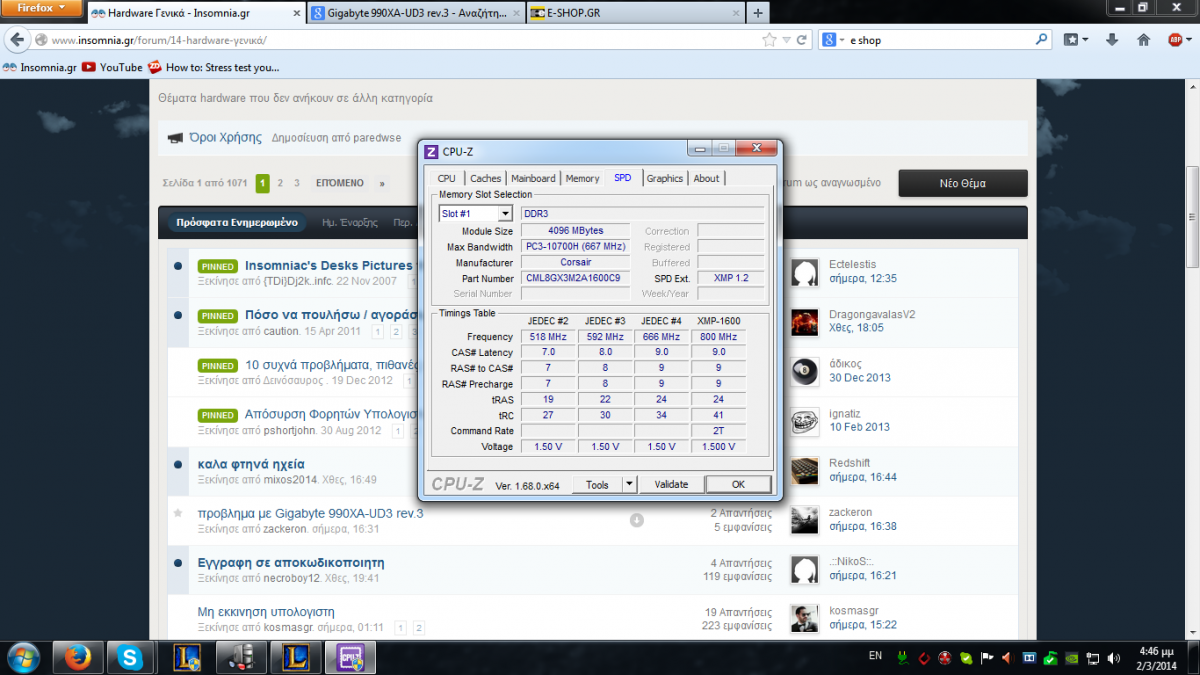Image resolution: width=1200 pixels, height=675 pixels.
Task: Select the About tab in CPU-Z
Action: pyautogui.click(x=706, y=178)
